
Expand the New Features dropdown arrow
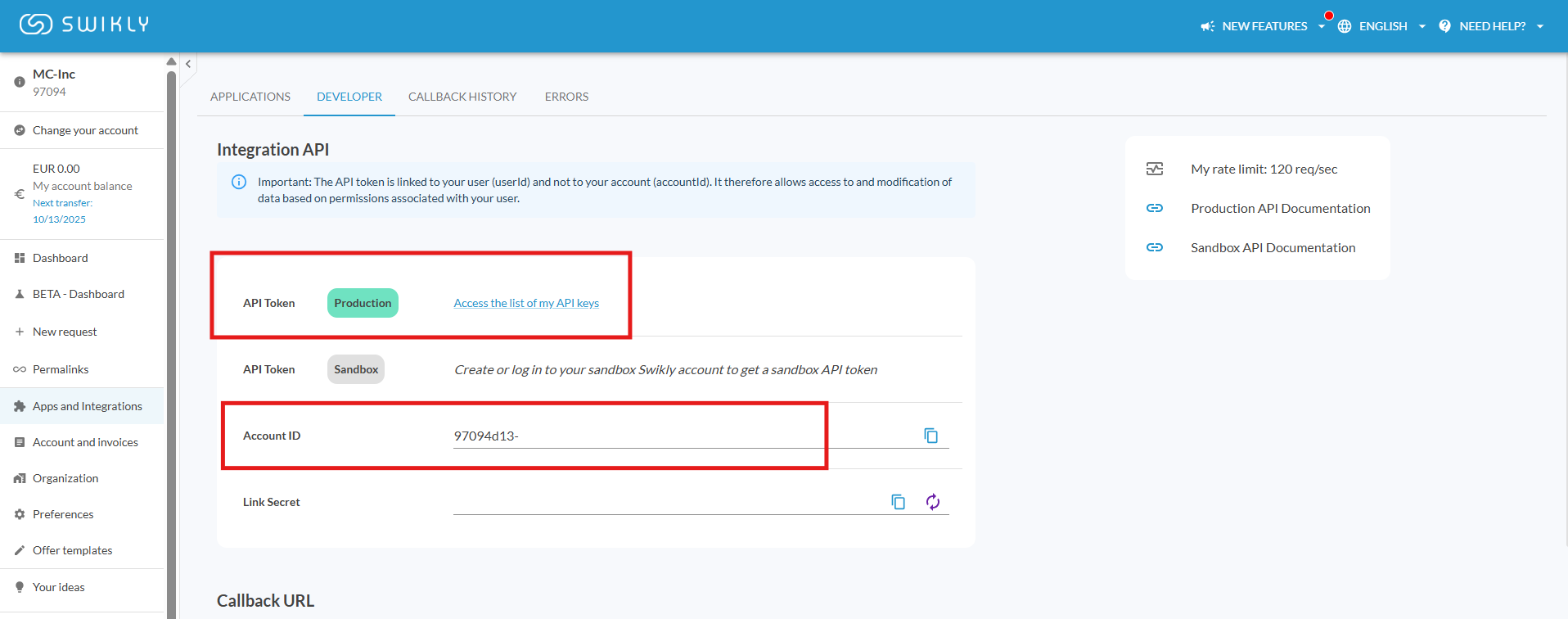tap(1321, 26)
